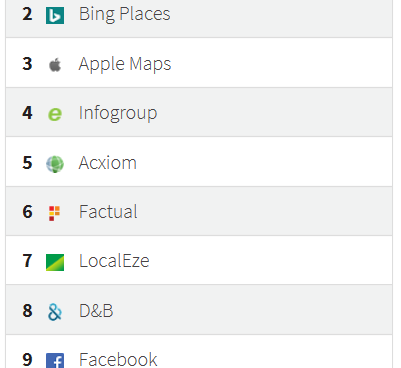Click the Facebook f logo icon
The width and height of the screenshot is (401, 368).
(x=55, y=361)
